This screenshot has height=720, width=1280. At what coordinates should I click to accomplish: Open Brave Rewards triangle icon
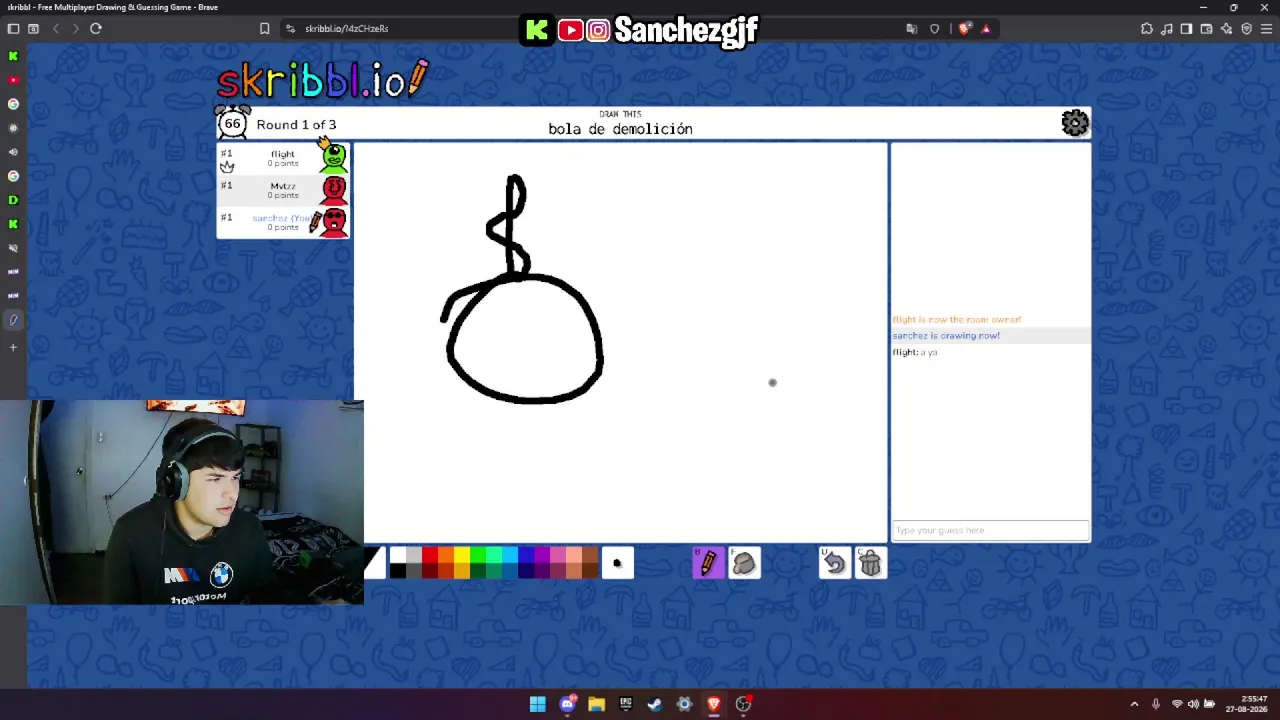tap(985, 28)
